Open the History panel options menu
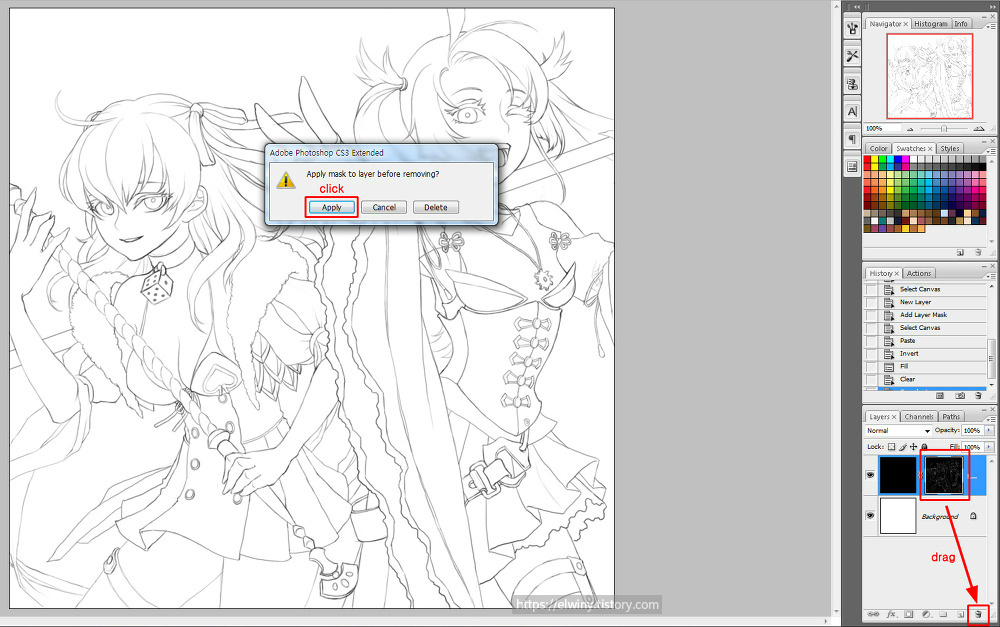The width and height of the screenshot is (1000, 627). pyautogui.click(x=989, y=276)
